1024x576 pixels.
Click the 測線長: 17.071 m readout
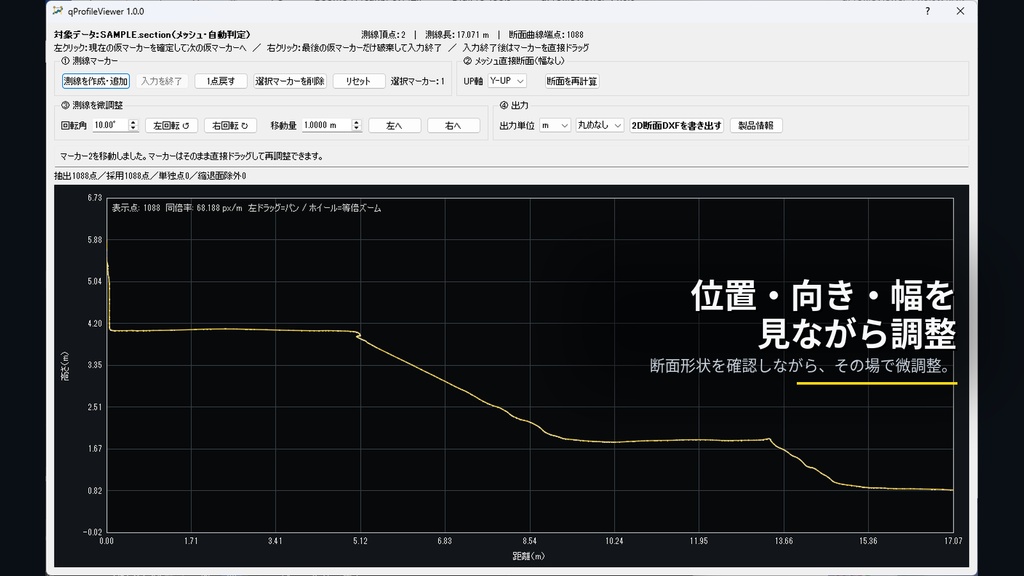pos(457,35)
